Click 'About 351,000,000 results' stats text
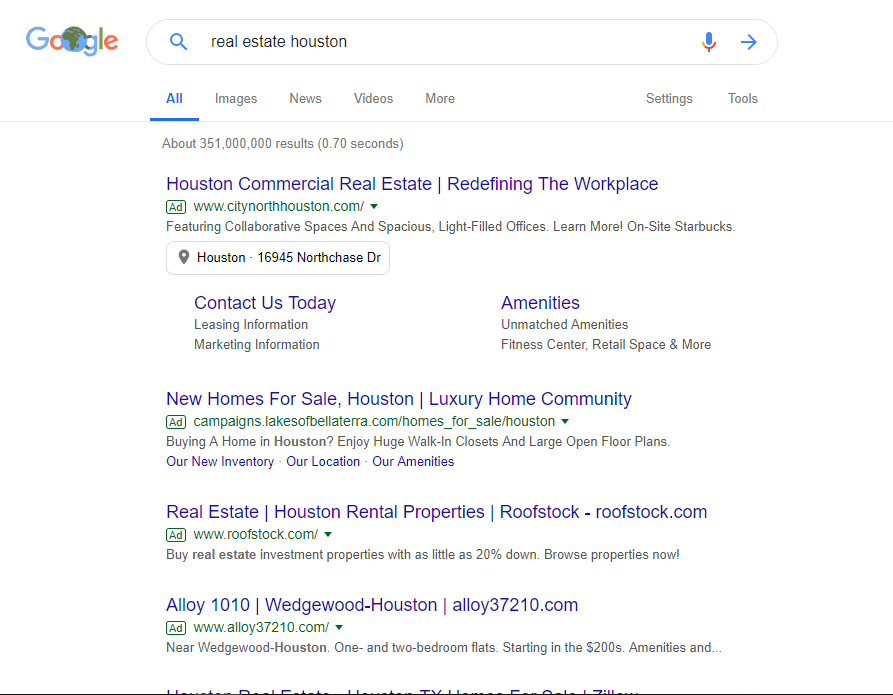This screenshot has width=893, height=695. tap(282, 144)
